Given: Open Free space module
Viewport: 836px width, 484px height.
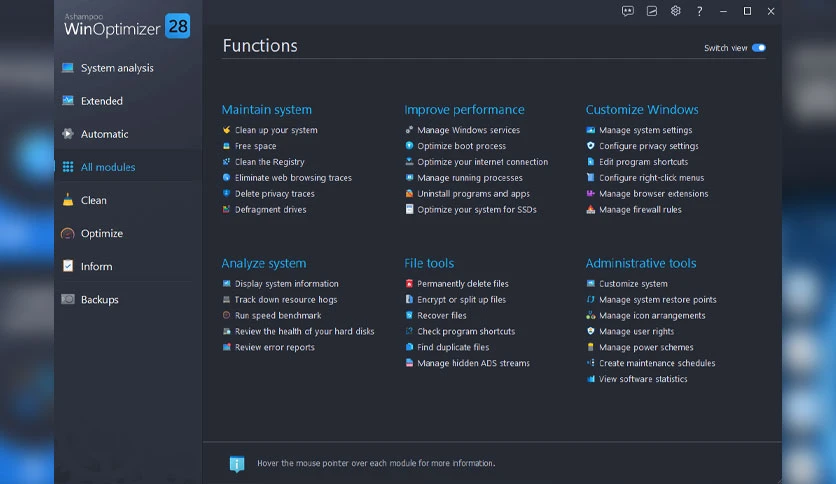Looking at the screenshot, I should 255,146.
